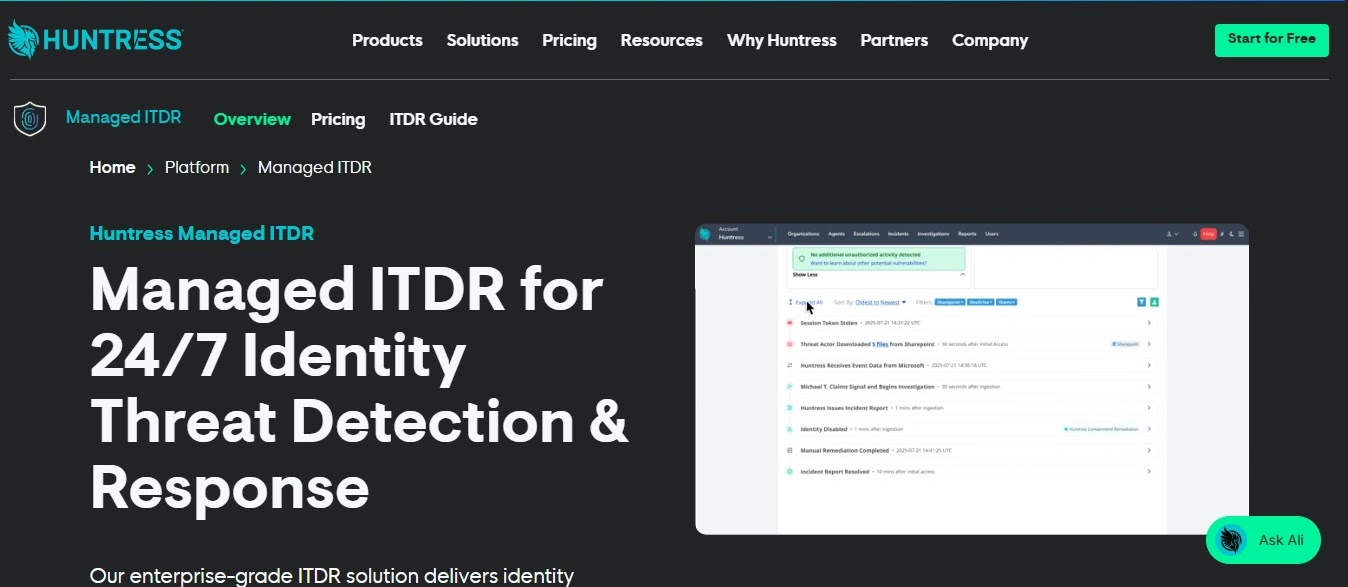Click the Huntress Containment Remediation tag
The image size is (1348, 587).
tap(1102, 429)
